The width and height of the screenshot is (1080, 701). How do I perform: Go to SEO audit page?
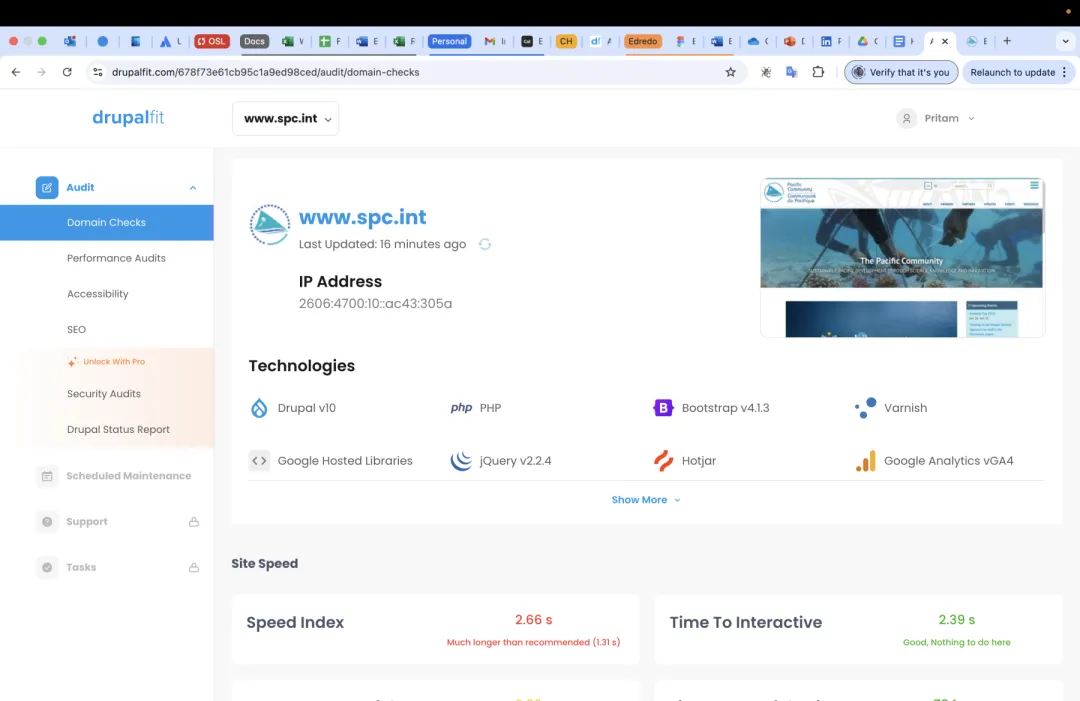(76, 329)
